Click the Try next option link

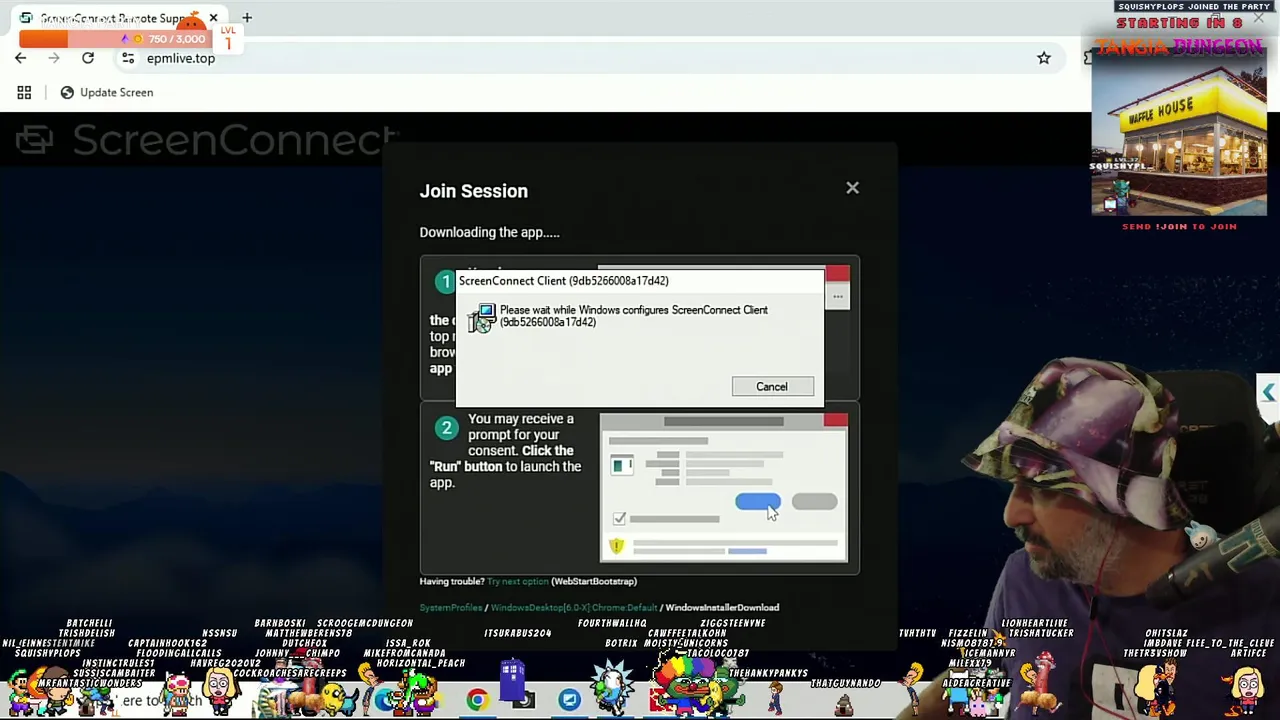(x=518, y=581)
